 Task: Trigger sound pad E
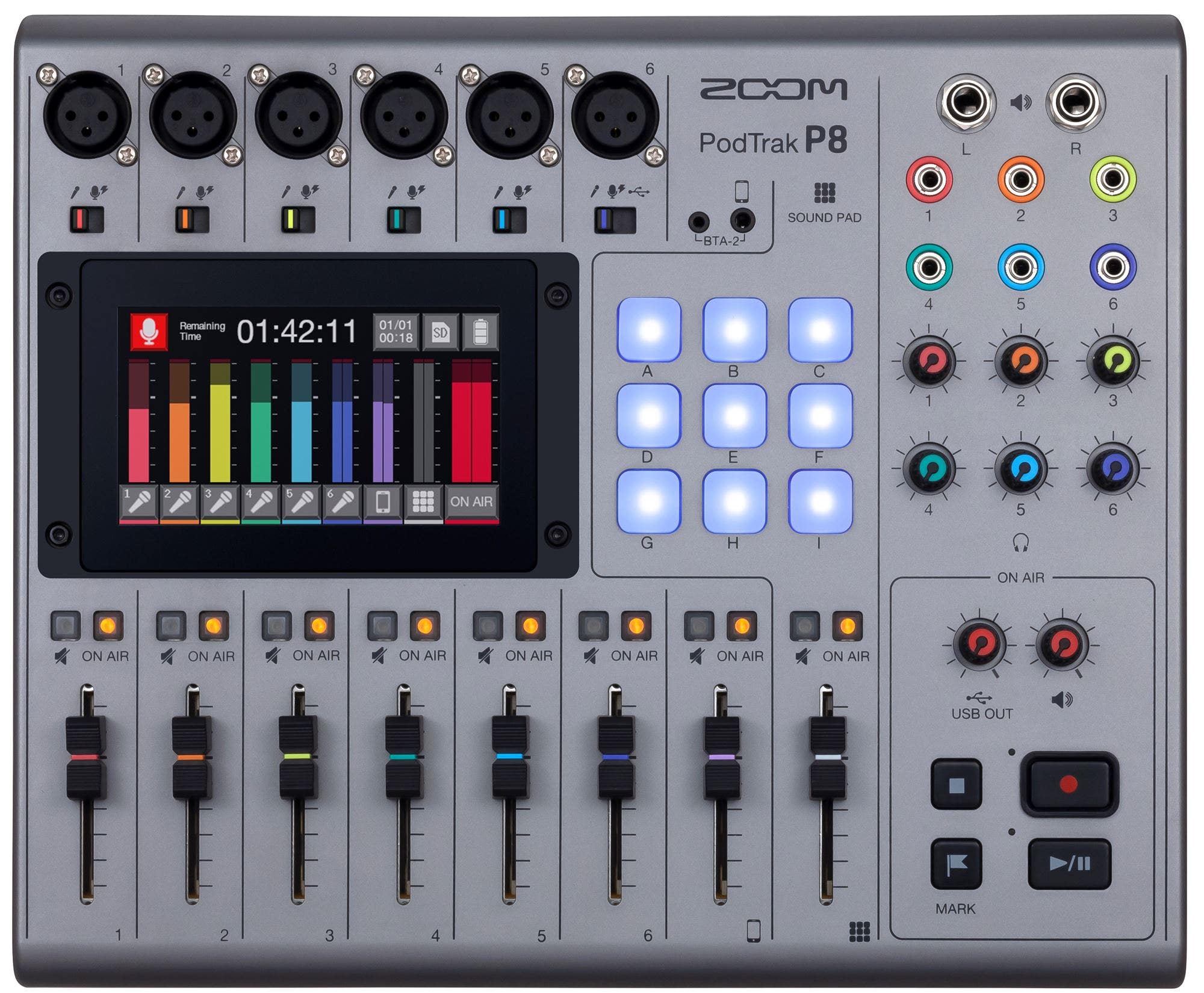click(x=734, y=416)
